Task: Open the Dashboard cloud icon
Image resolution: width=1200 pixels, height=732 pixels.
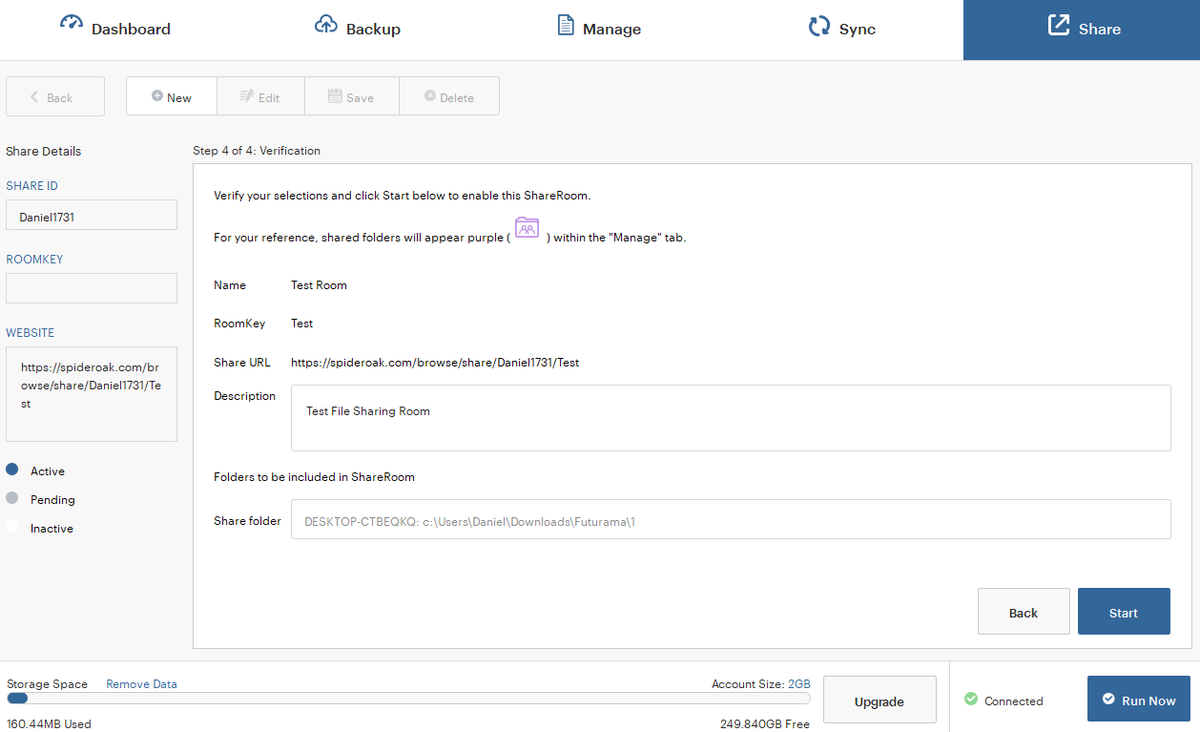Action: (x=71, y=21)
